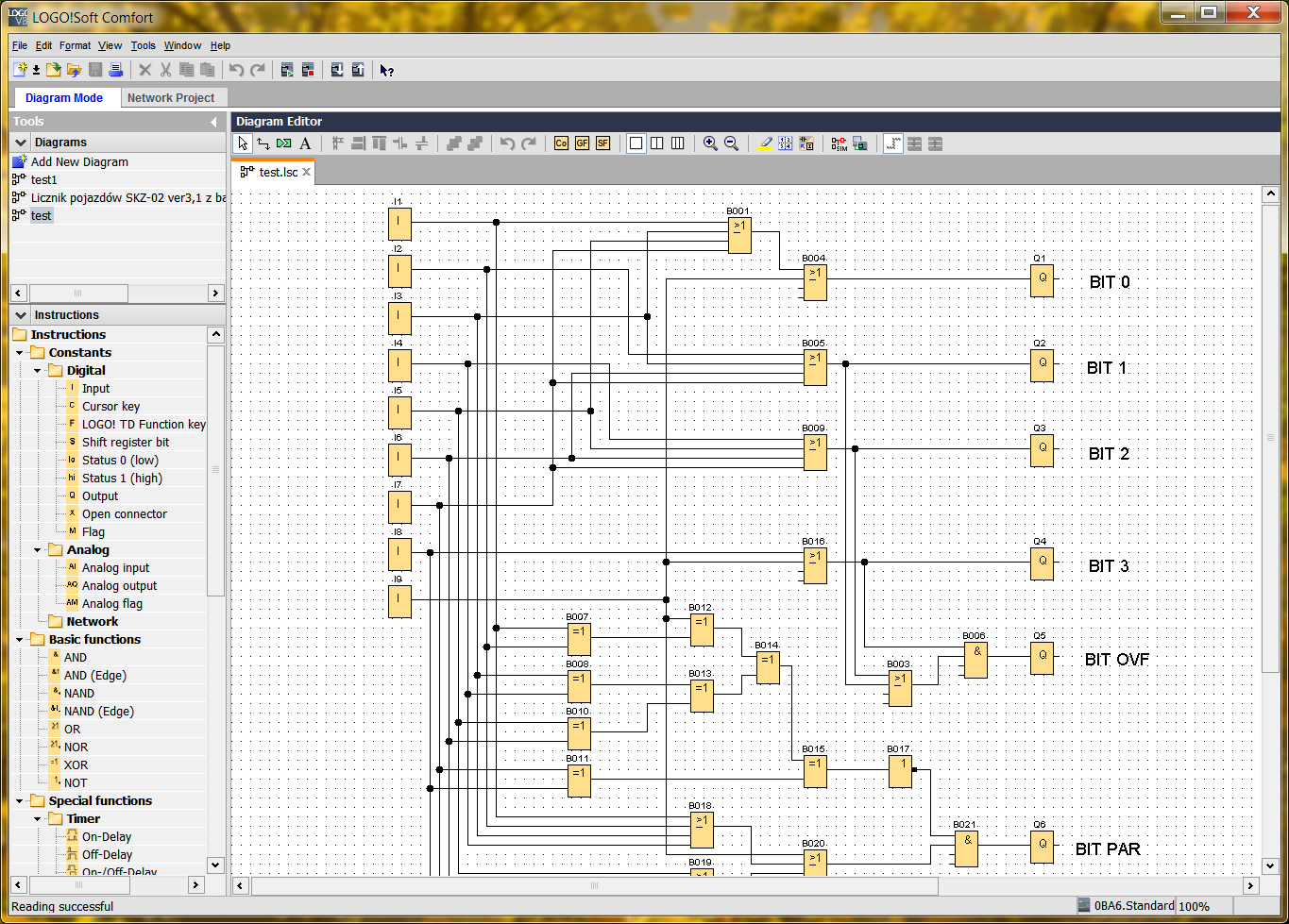Show Constants toolbar via Co icon

pos(561,143)
